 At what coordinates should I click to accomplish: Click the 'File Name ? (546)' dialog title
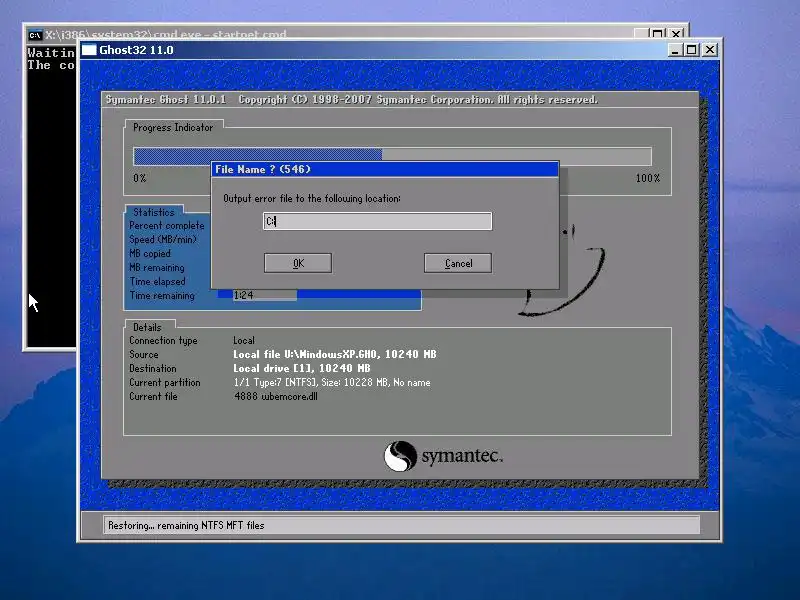(x=263, y=169)
